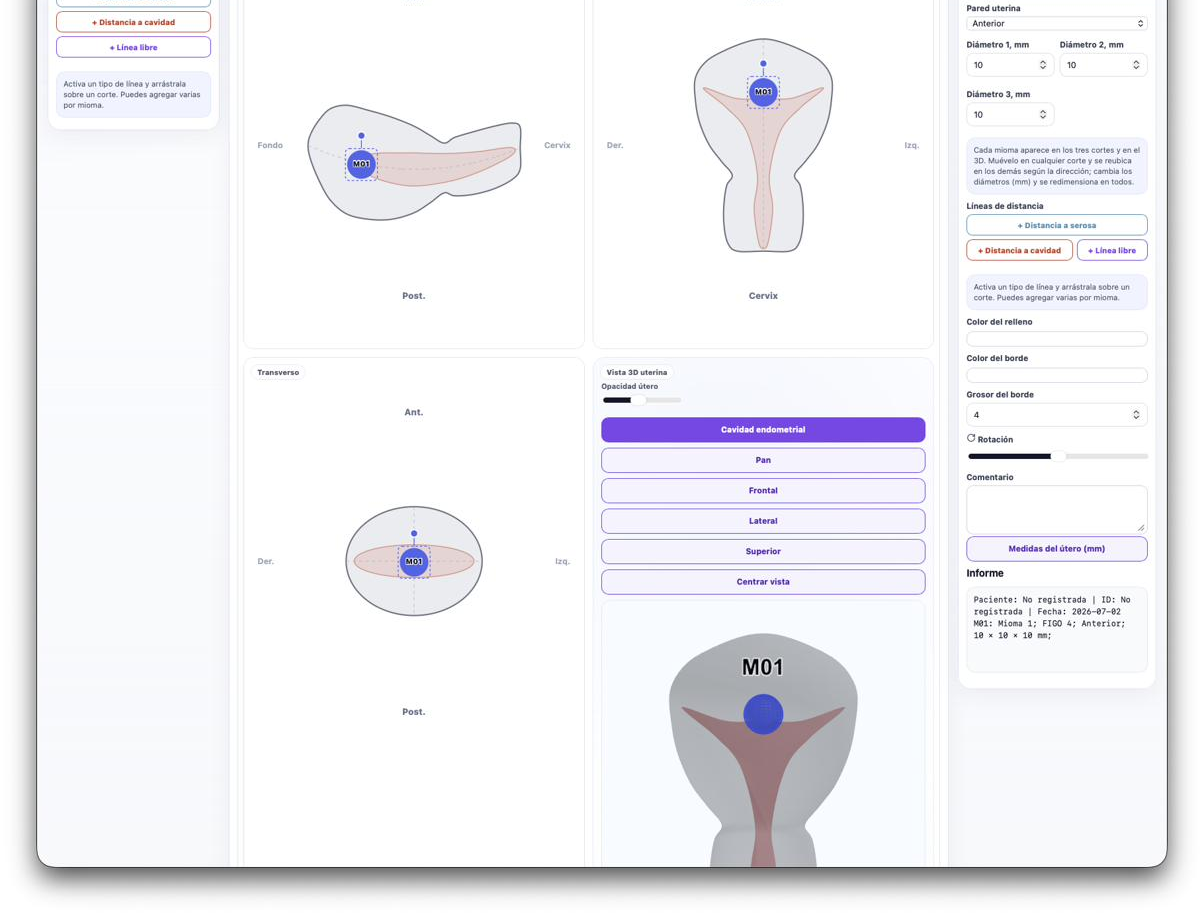Image resolution: width=1204 pixels, height=918 pixels.
Task: Switch 3D view to Frontal
Action: point(763,491)
